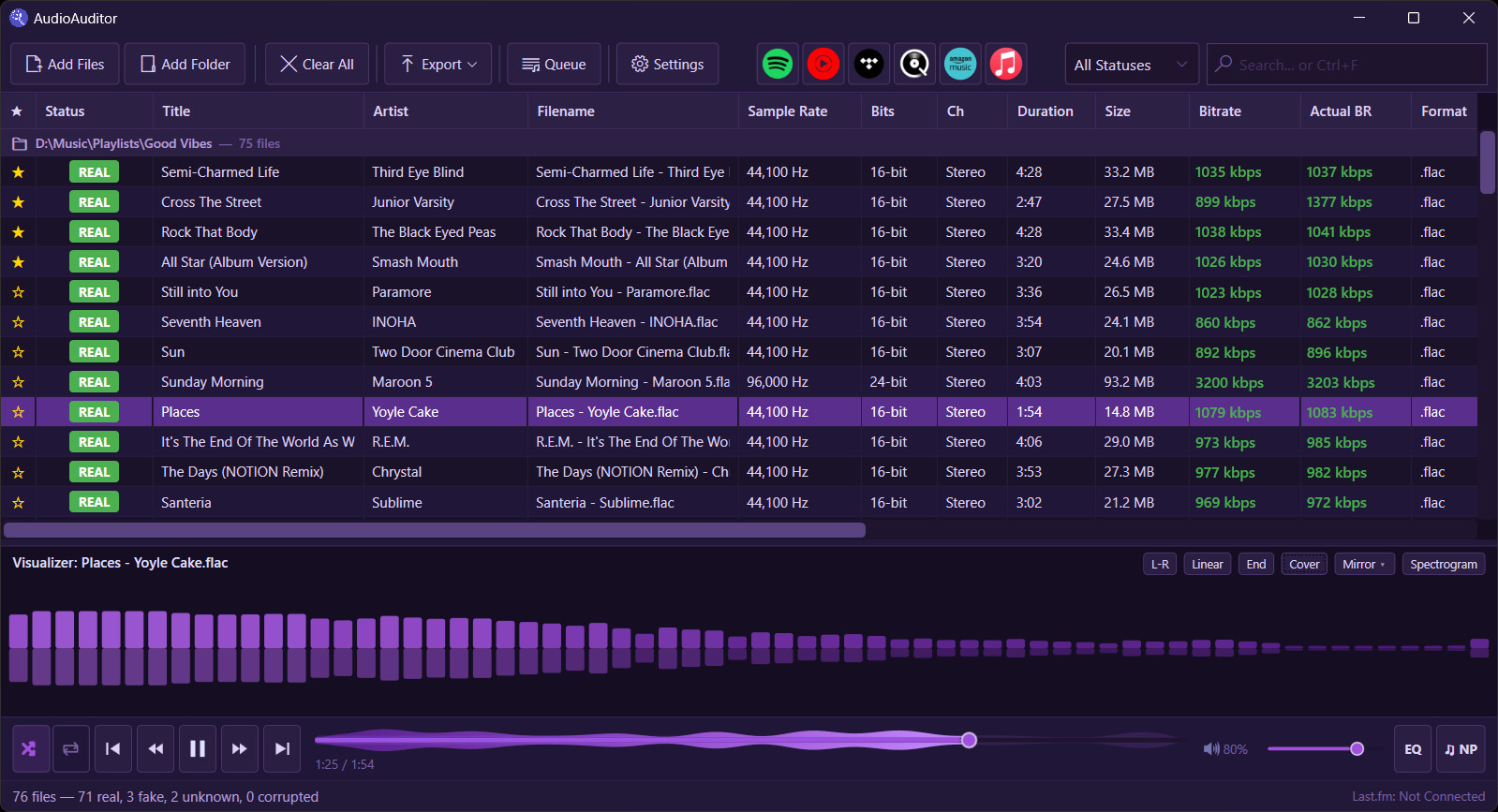
Task: Clear All files from the list
Action: [317, 64]
